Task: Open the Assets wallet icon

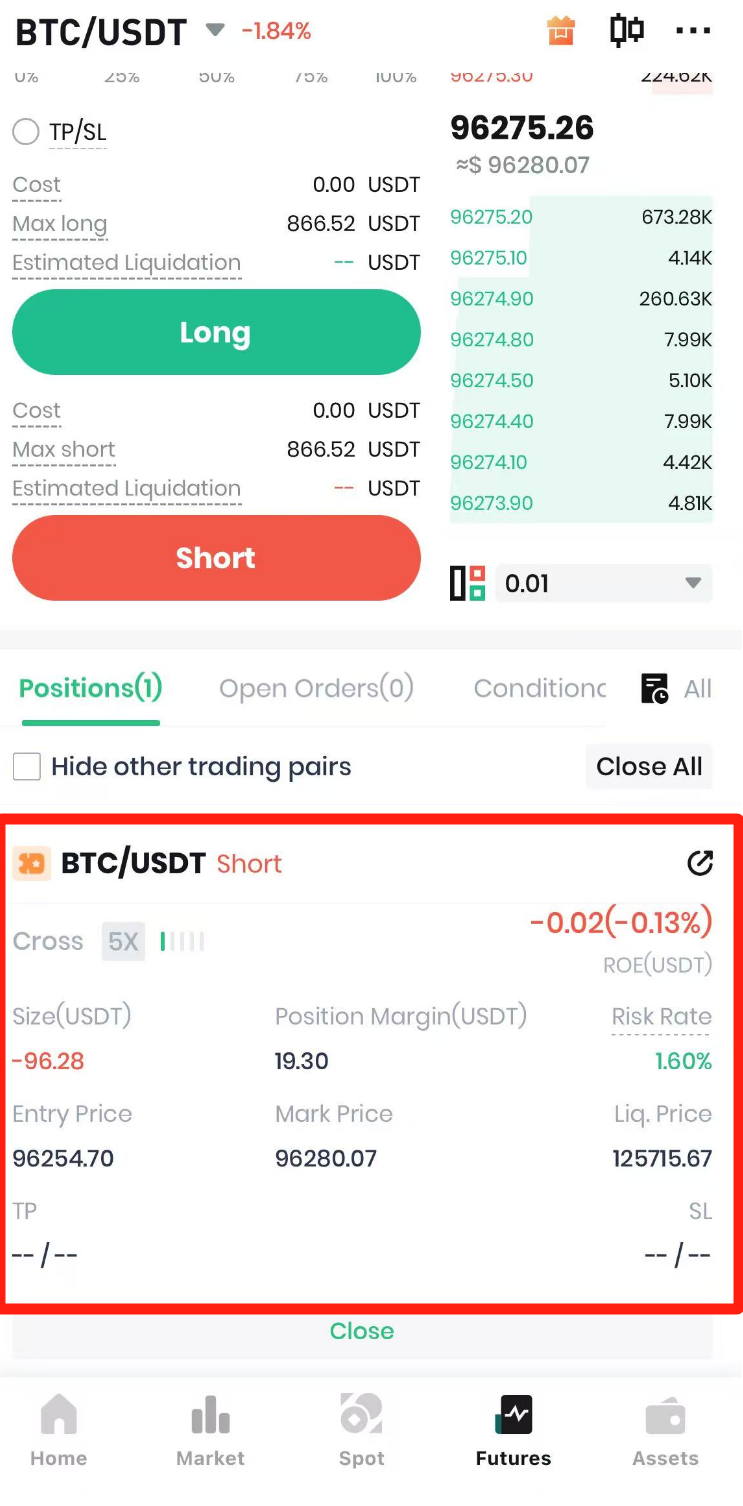Action: 665,1431
